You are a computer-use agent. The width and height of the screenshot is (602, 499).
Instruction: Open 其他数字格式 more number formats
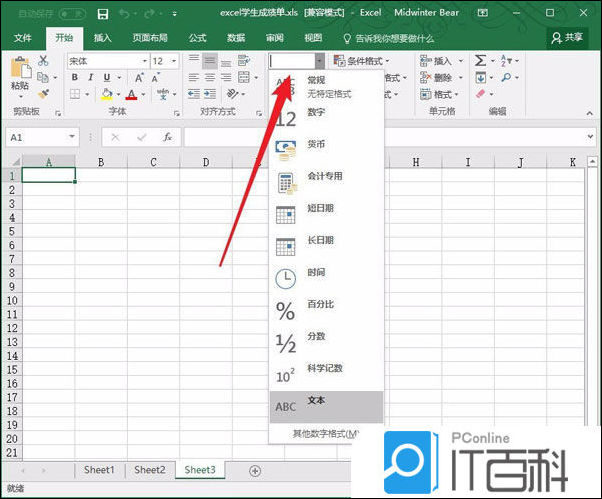[326, 434]
